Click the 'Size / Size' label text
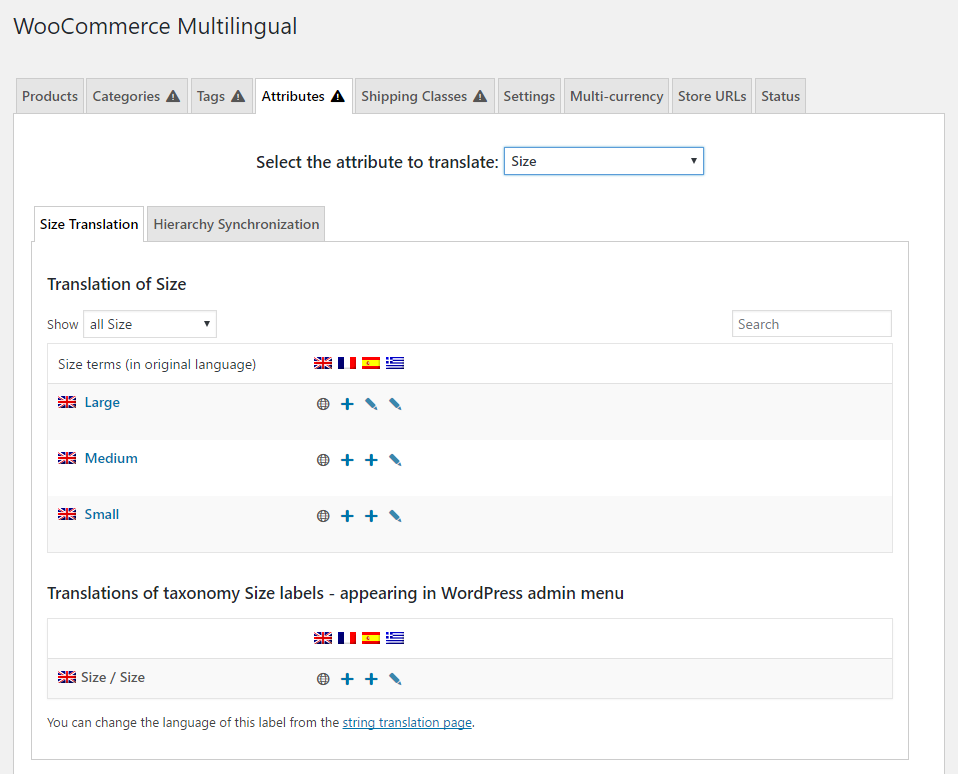This screenshot has width=958, height=774. coord(113,677)
